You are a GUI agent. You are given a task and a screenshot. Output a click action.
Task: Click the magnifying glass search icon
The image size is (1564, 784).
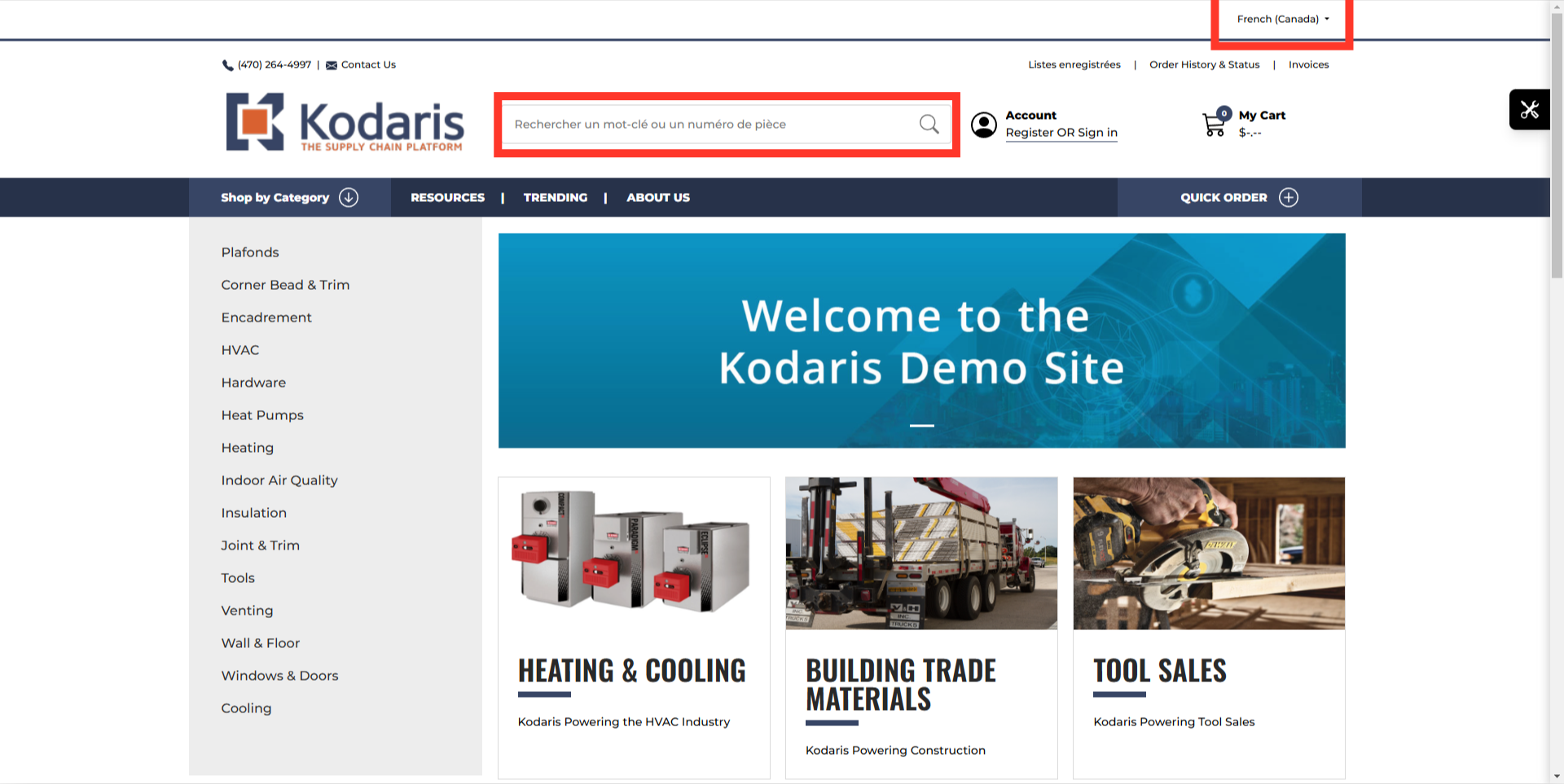click(929, 124)
